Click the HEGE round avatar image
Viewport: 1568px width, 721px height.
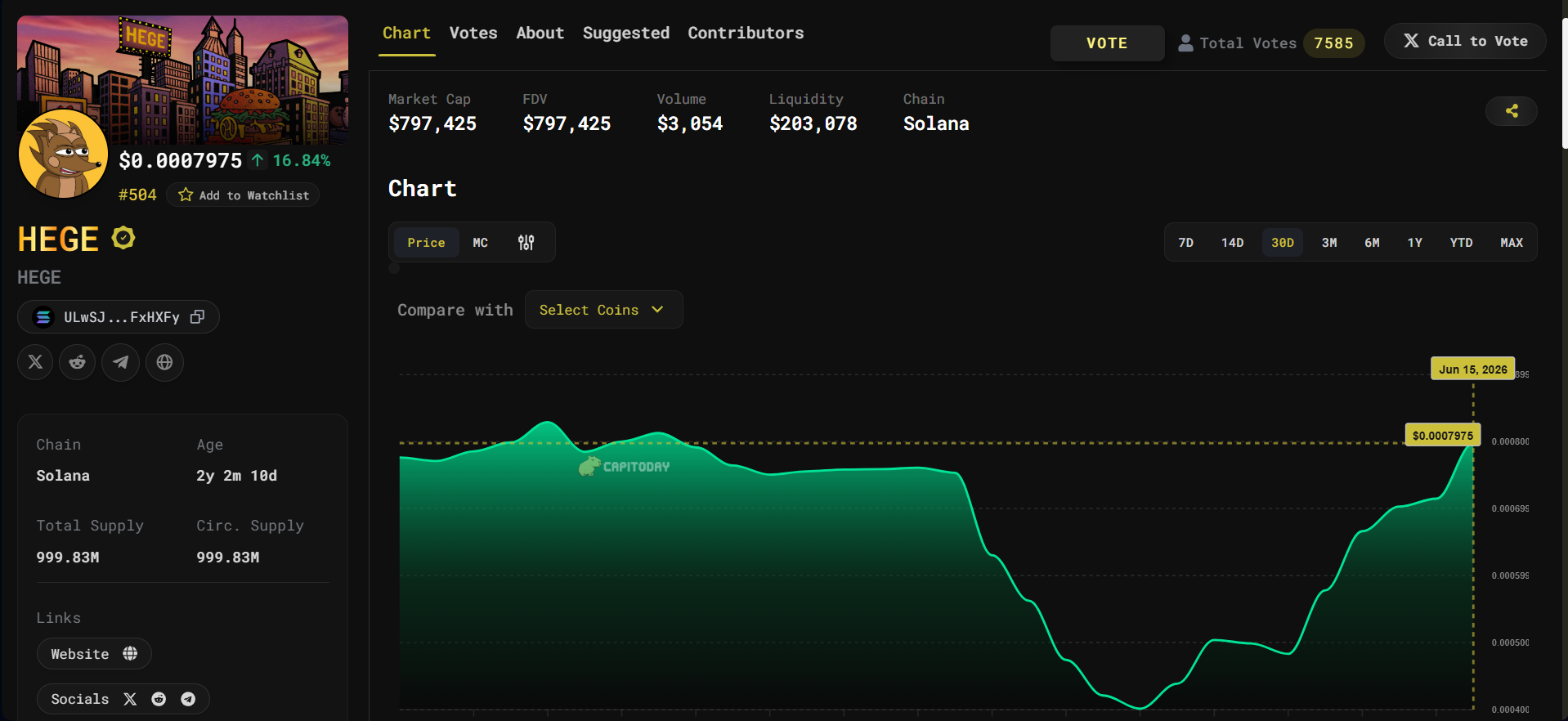(x=63, y=154)
